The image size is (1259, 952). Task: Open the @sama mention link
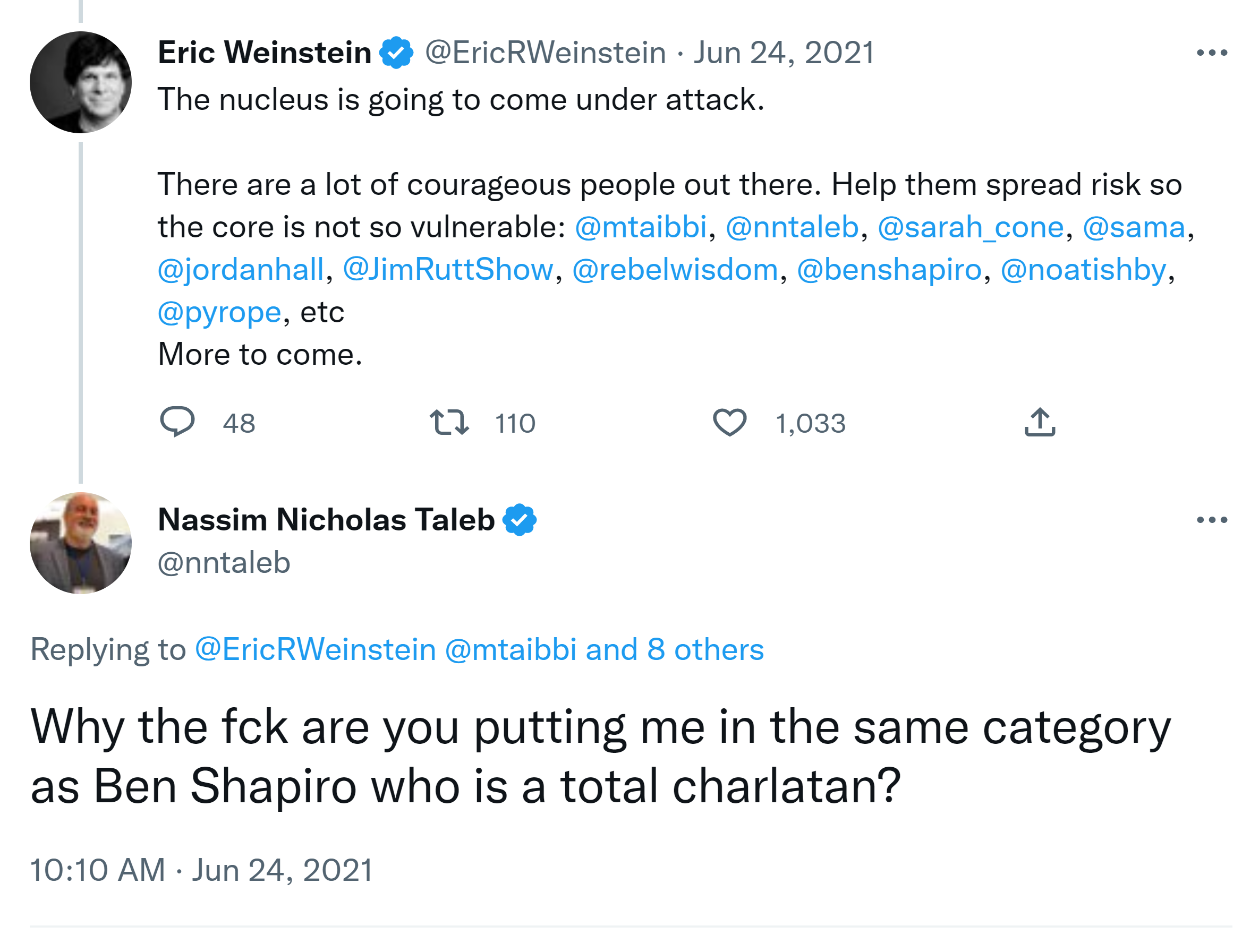pos(1134,227)
